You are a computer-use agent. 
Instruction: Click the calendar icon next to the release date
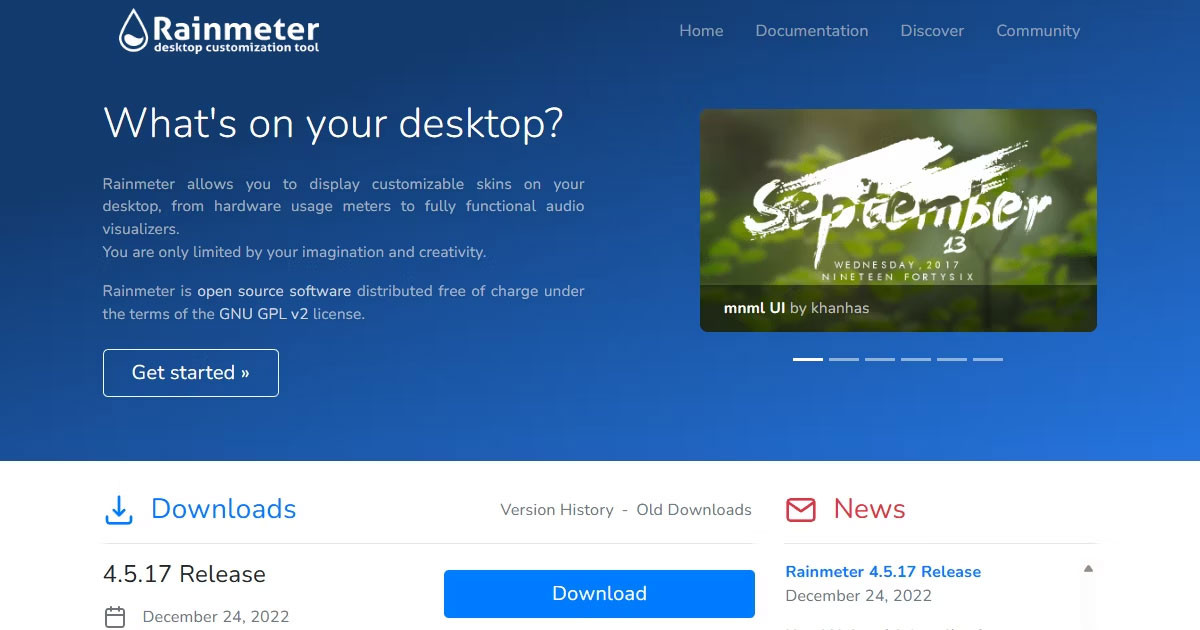coord(113,617)
